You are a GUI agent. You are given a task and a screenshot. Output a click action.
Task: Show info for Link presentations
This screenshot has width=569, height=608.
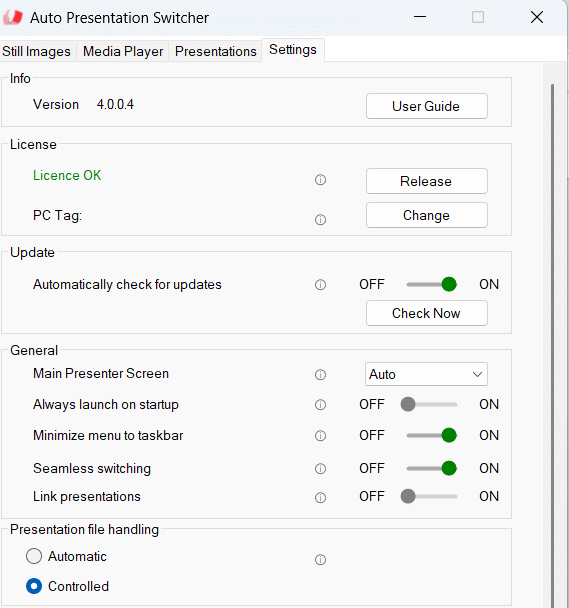pos(320,497)
